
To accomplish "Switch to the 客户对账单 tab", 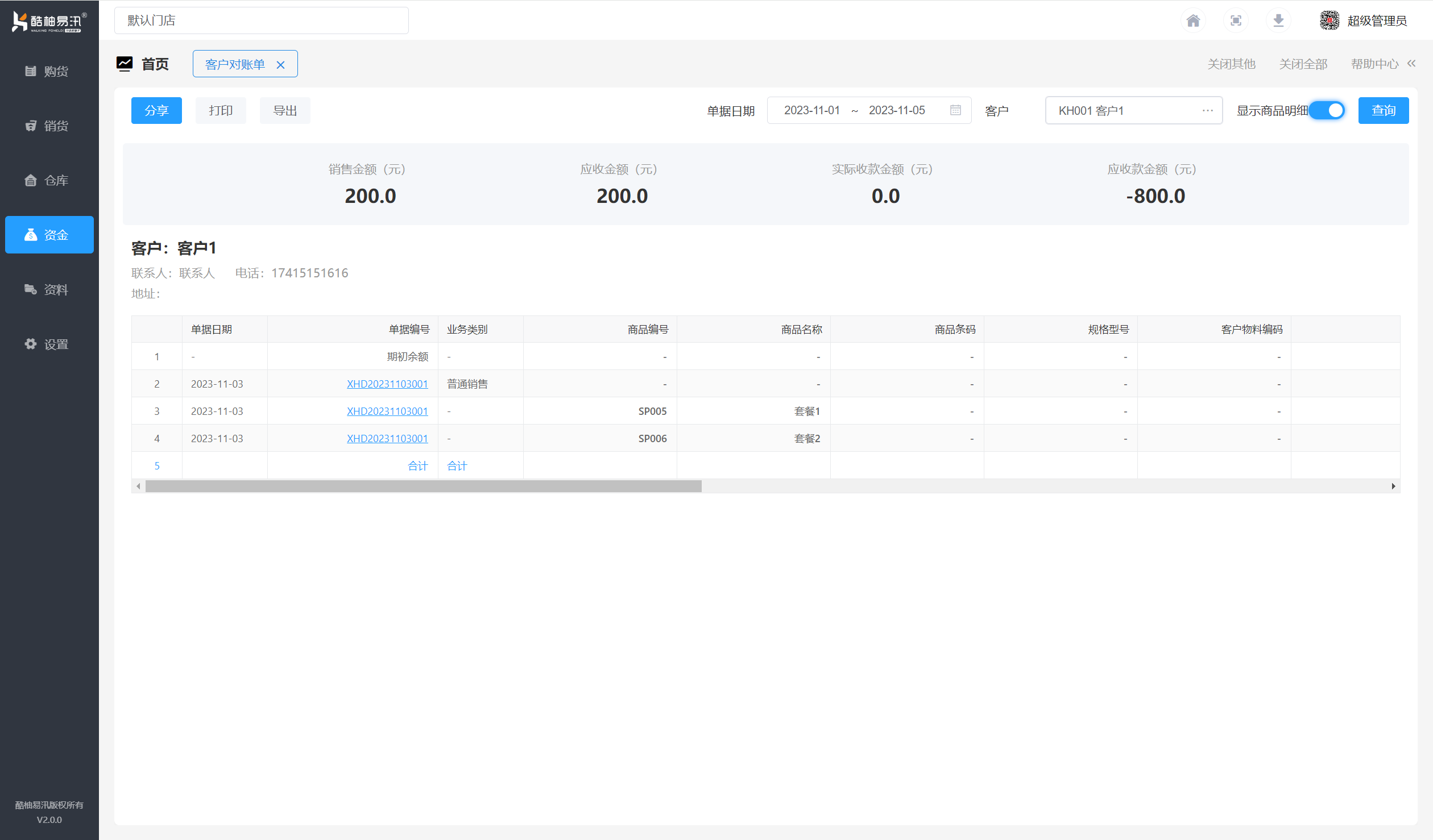I will click(235, 64).
